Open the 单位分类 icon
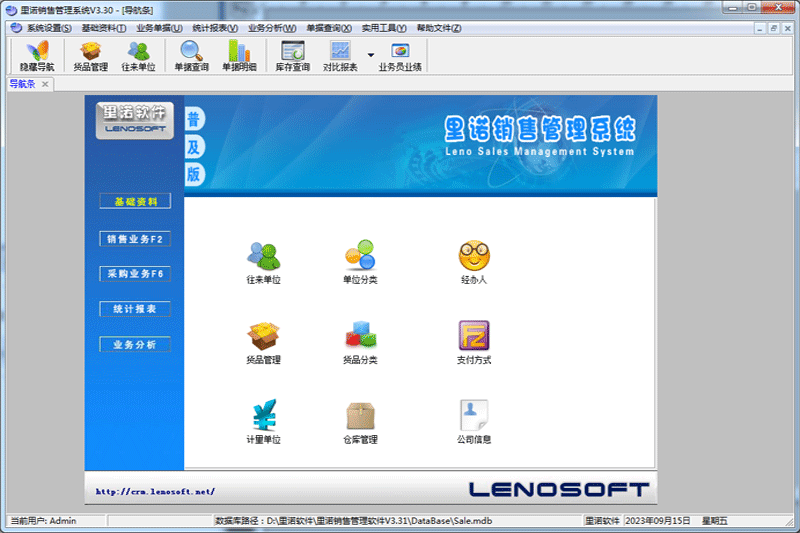Viewport: 800px width, 533px height. pos(360,263)
